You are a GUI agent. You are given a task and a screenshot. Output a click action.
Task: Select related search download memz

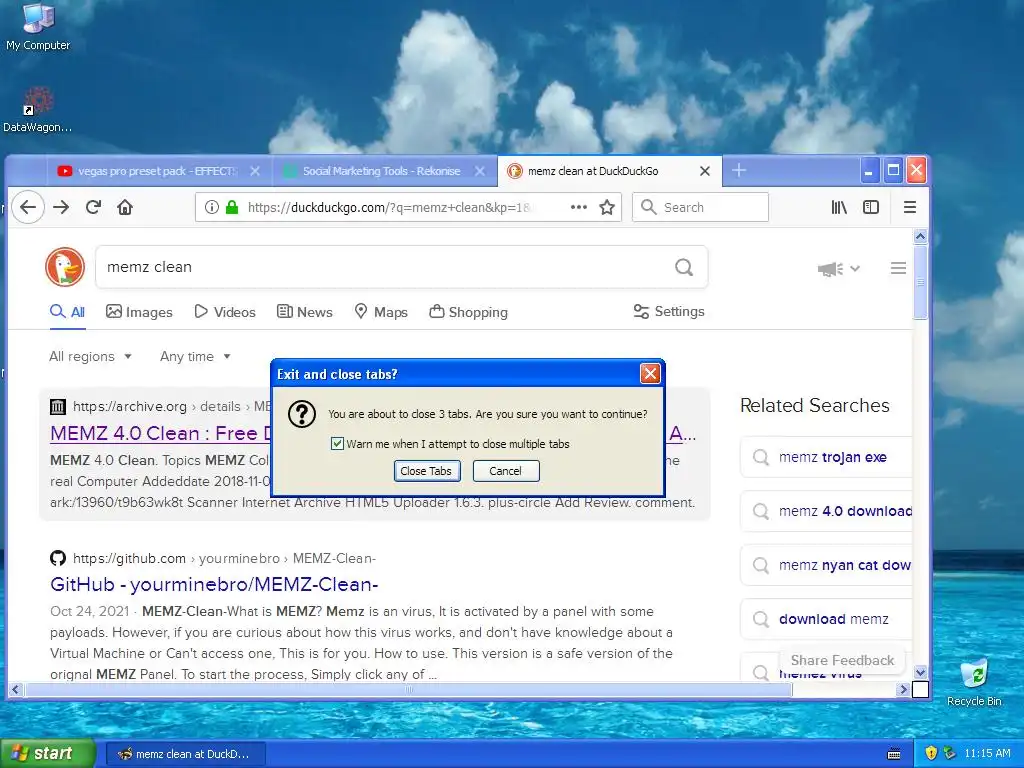click(x=826, y=618)
